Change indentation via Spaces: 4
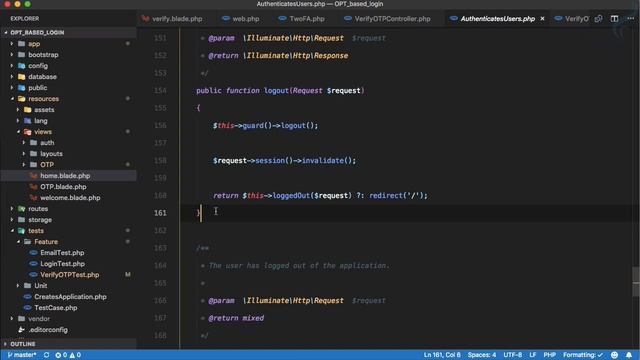 click(x=482, y=355)
